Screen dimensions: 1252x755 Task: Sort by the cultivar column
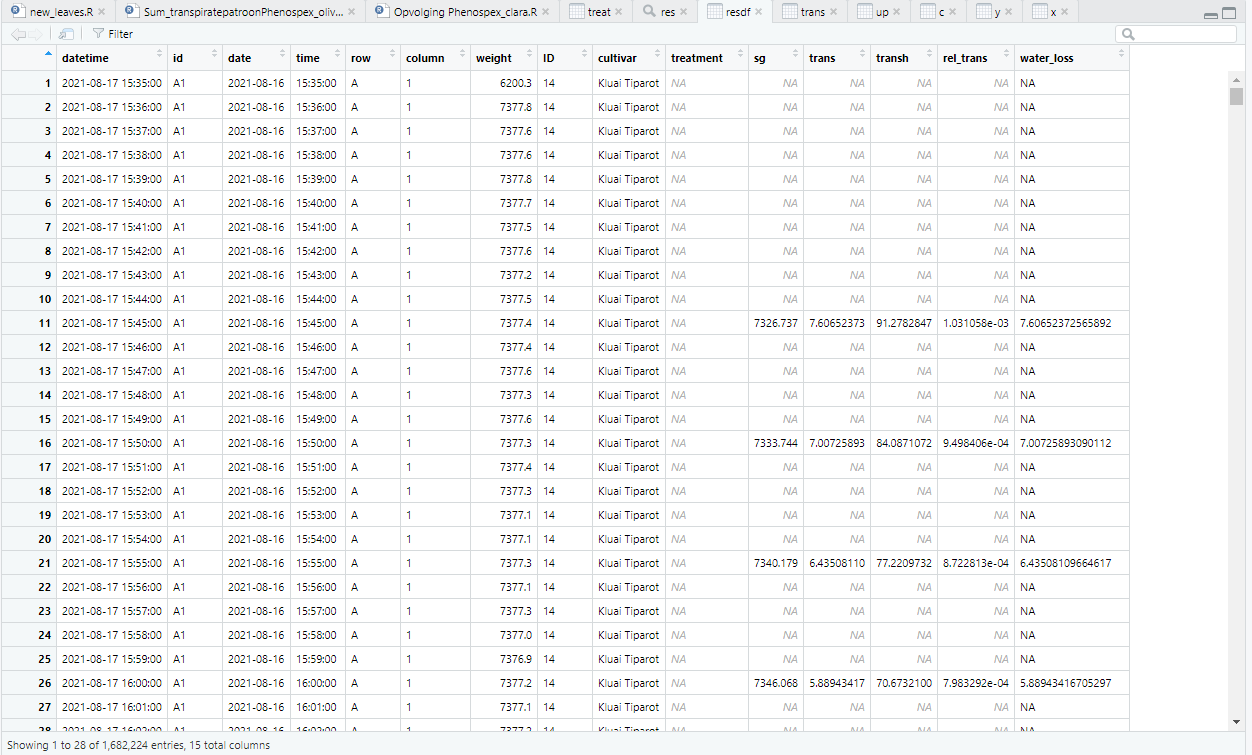click(x=629, y=58)
